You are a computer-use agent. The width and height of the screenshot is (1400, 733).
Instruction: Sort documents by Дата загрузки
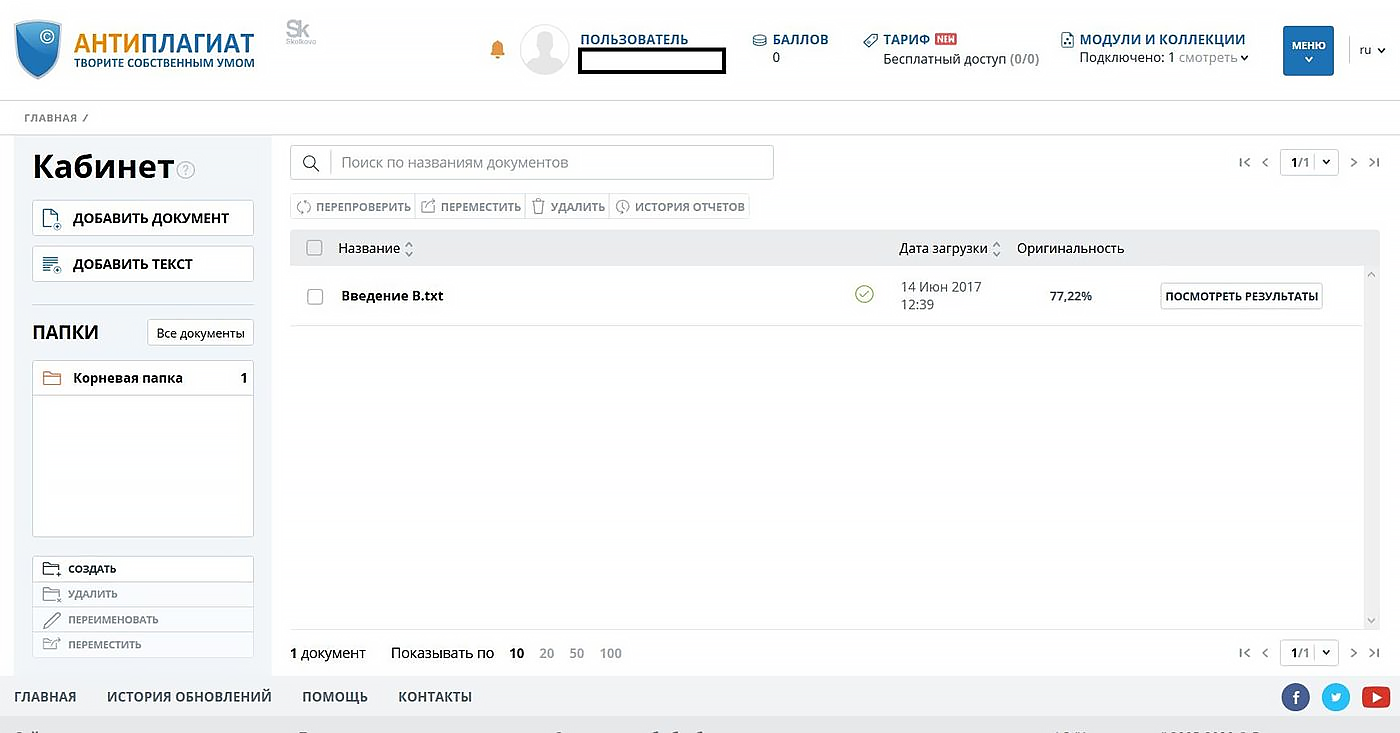(949, 248)
